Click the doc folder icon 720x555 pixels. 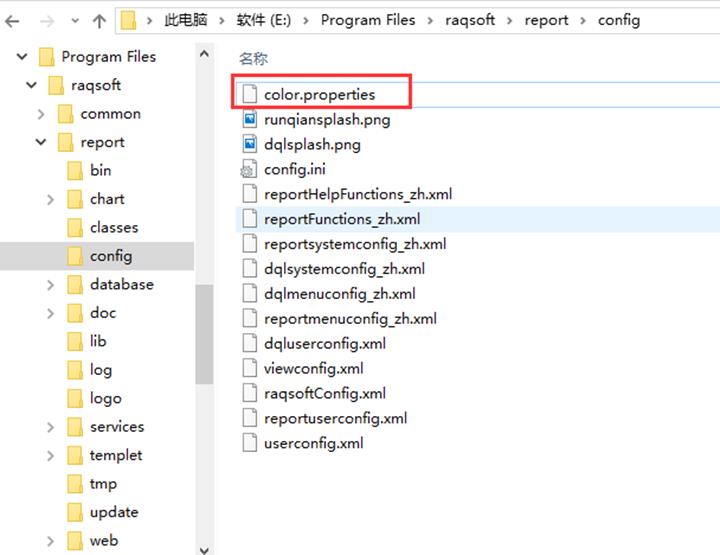75,313
